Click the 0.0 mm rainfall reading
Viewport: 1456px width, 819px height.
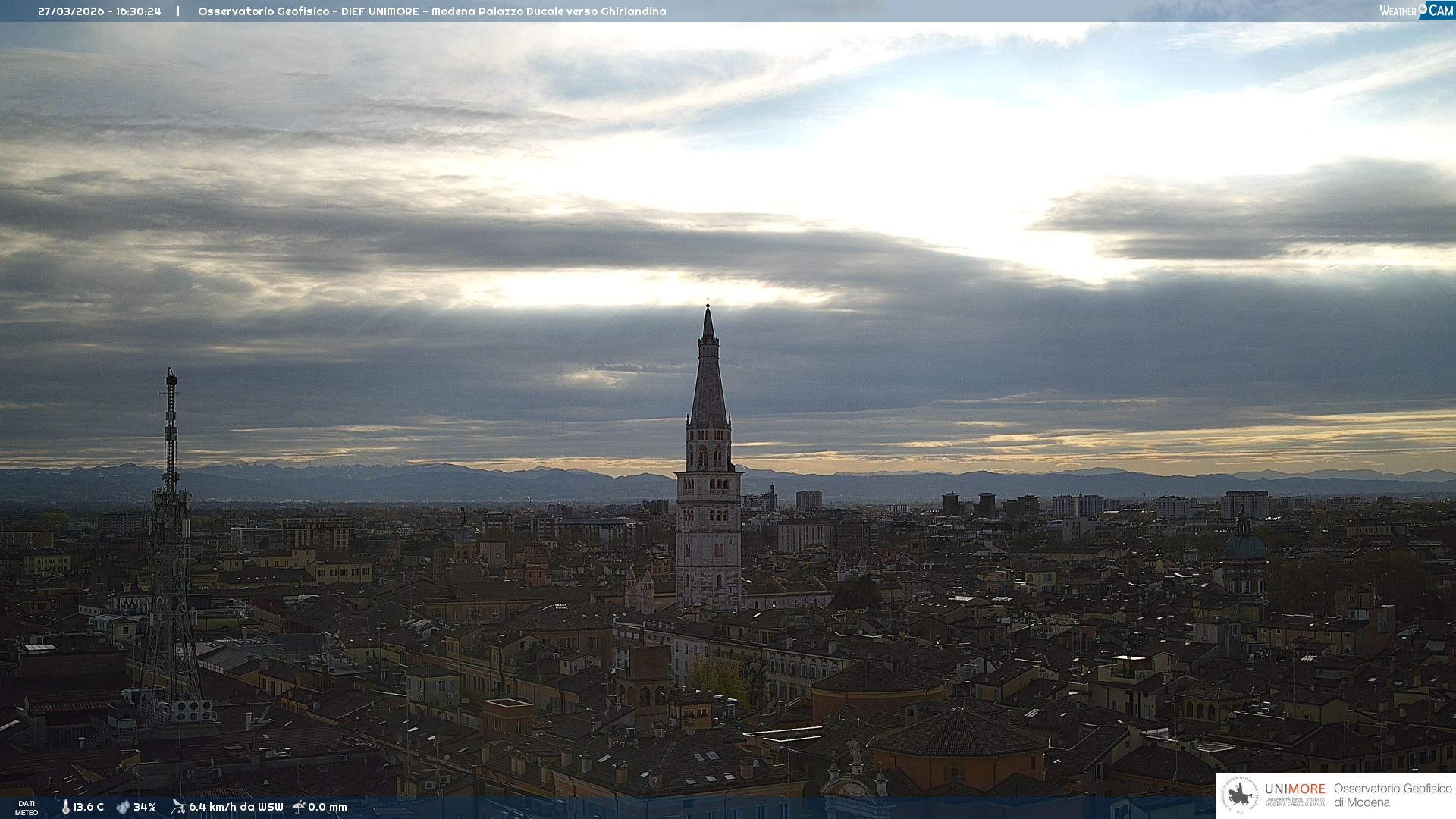click(x=327, y=807)
